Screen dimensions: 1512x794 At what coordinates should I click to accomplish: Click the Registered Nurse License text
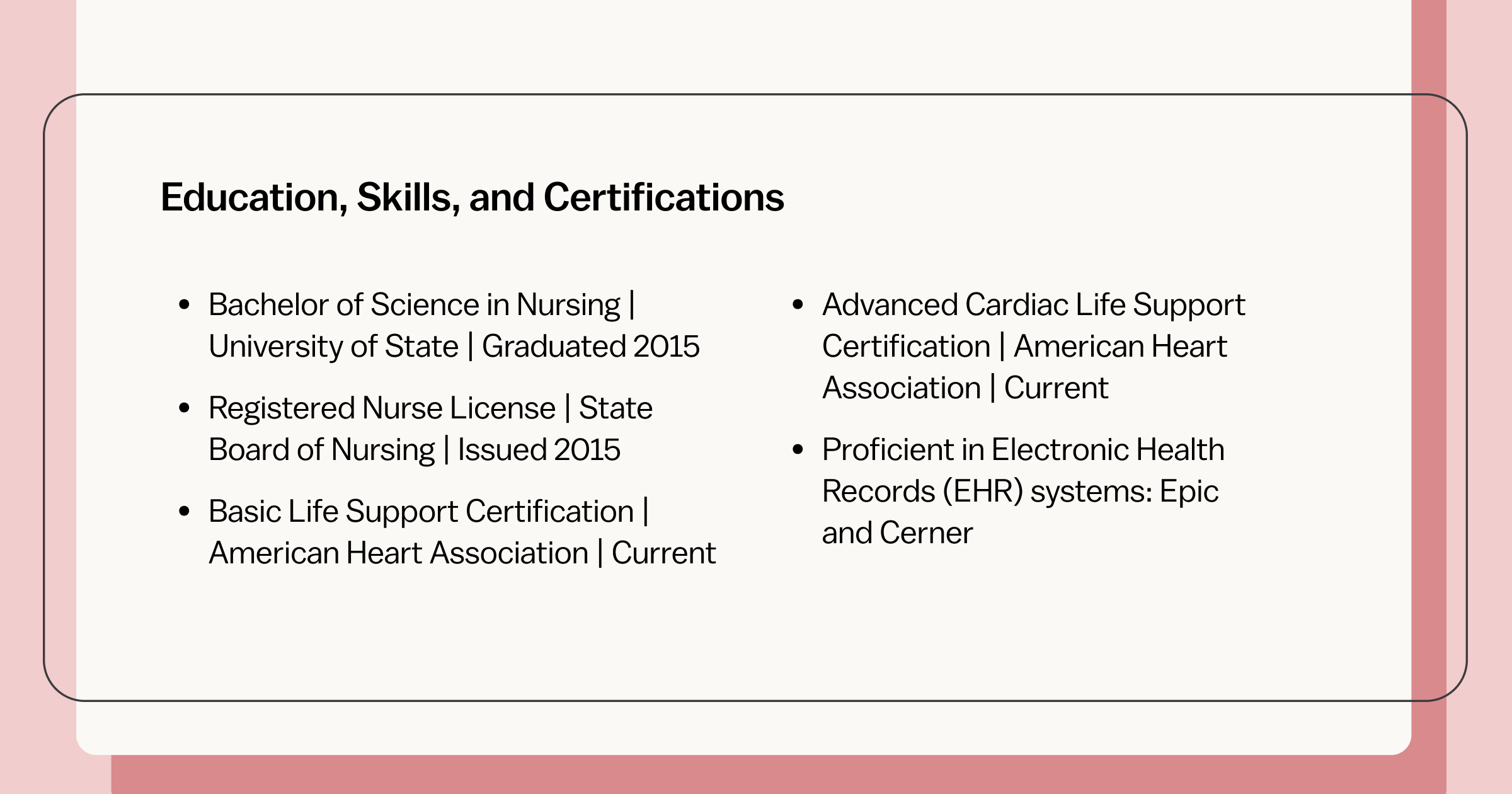(x=382, y=408)
